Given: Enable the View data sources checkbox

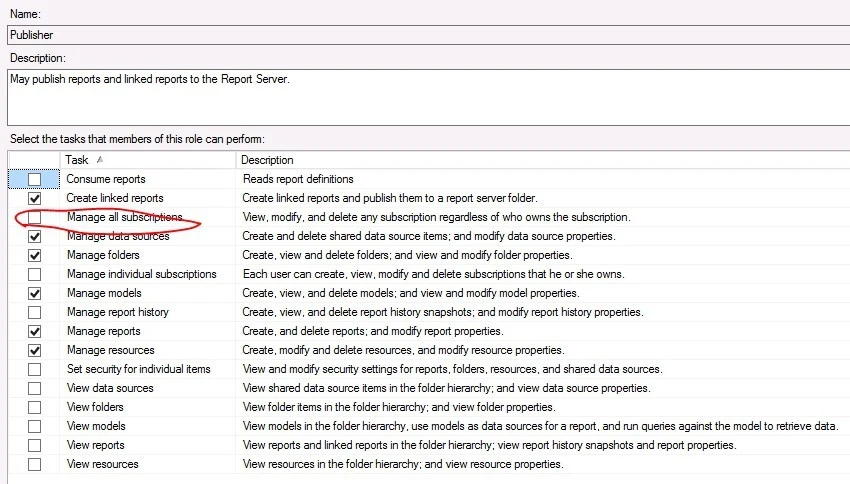Looking at the screenshot, I should 35,389.
